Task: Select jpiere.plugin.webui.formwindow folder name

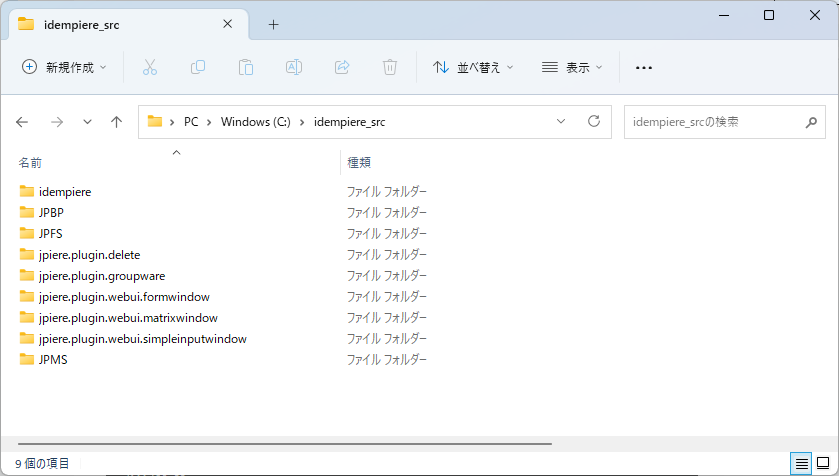Action: click(124, 297)
